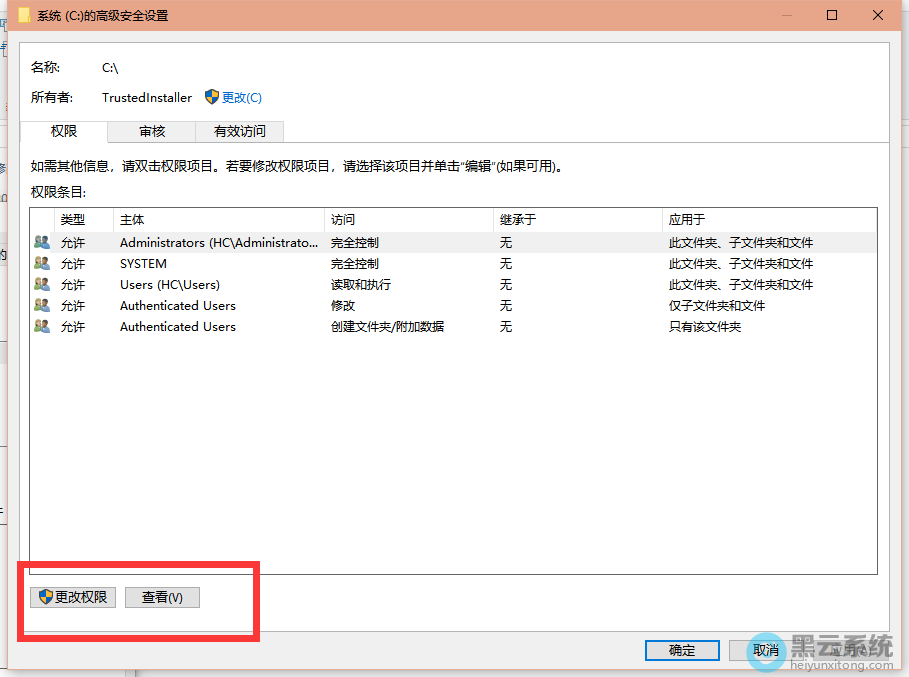Switch to the 审核 tab
Image resolution: width=909 pixels, height=677 pixels.
pyautogui.click(x=152, y=131)
